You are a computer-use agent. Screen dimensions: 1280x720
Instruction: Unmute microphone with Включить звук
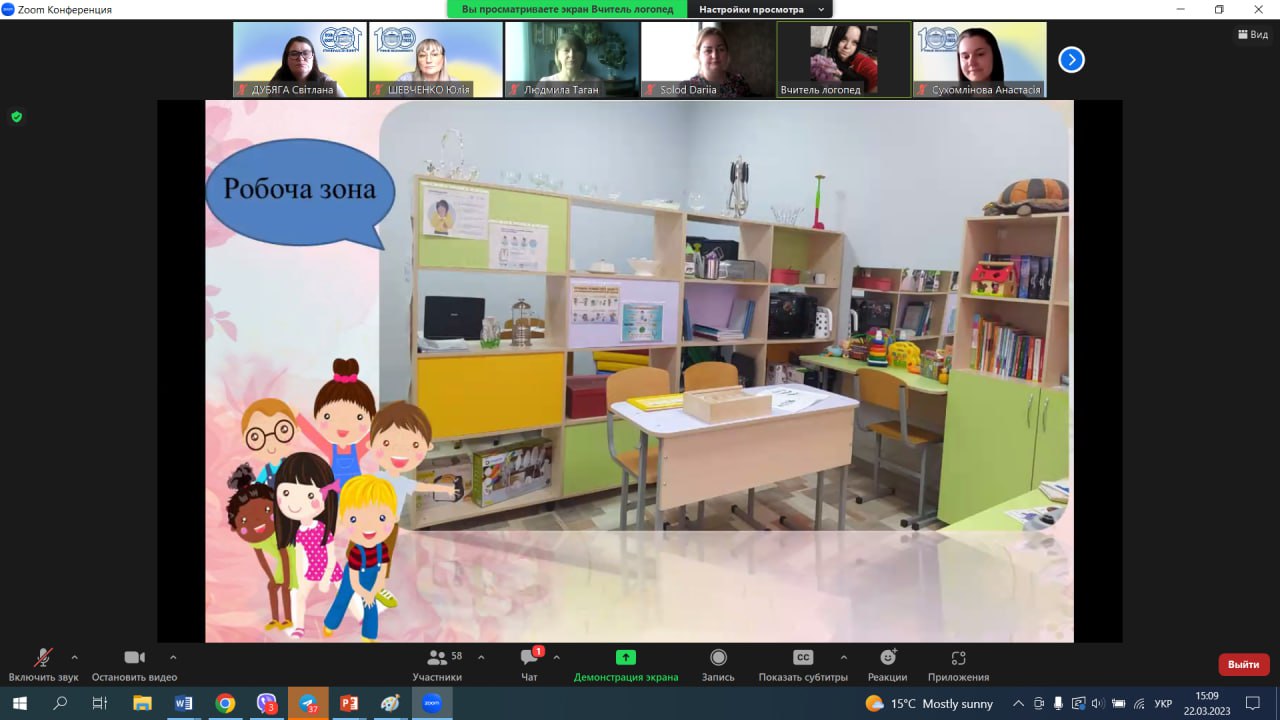43,664
